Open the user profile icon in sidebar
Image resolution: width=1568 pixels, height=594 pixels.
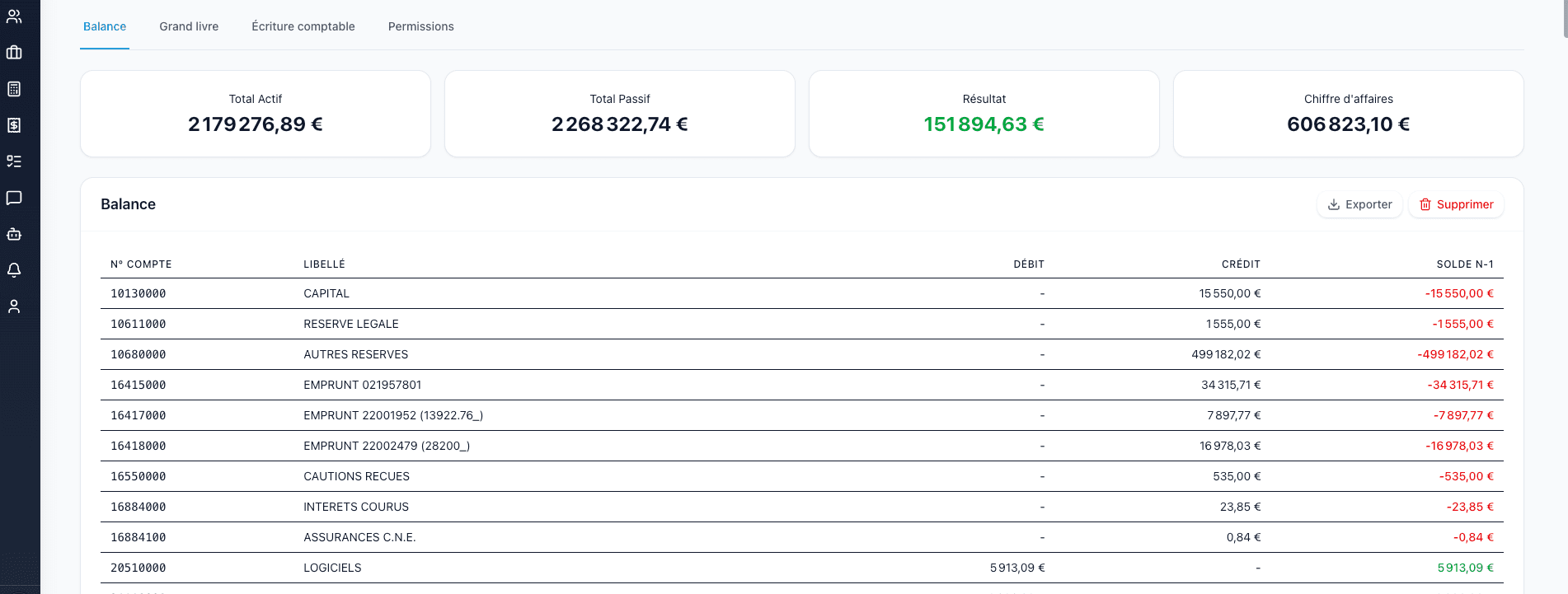click(14, 306)
